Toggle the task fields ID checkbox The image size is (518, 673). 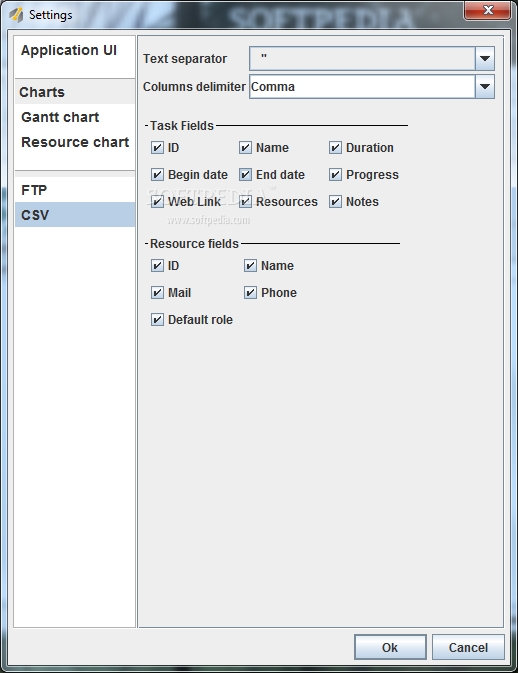158,148
